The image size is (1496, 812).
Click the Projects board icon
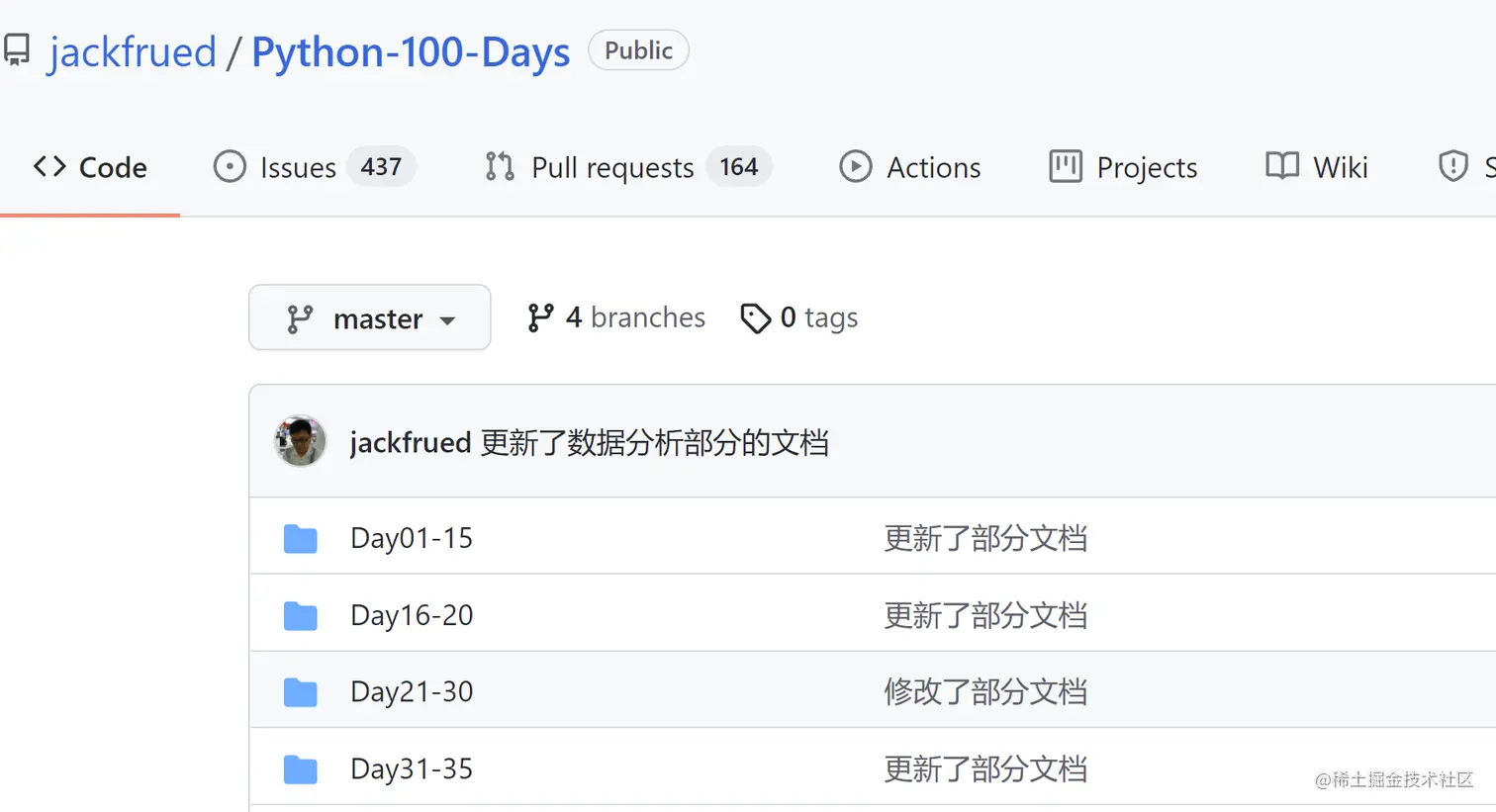coord(1066,166)
